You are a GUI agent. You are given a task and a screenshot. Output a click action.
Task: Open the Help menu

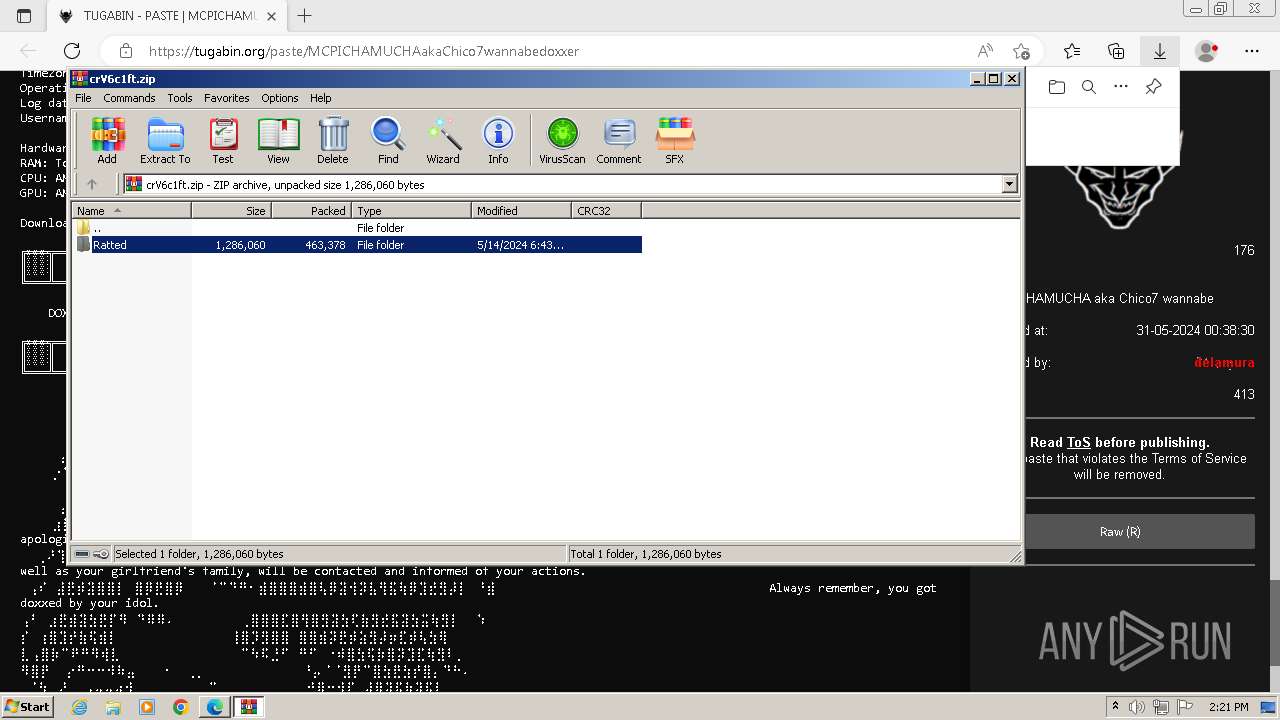tap(320, 98)
